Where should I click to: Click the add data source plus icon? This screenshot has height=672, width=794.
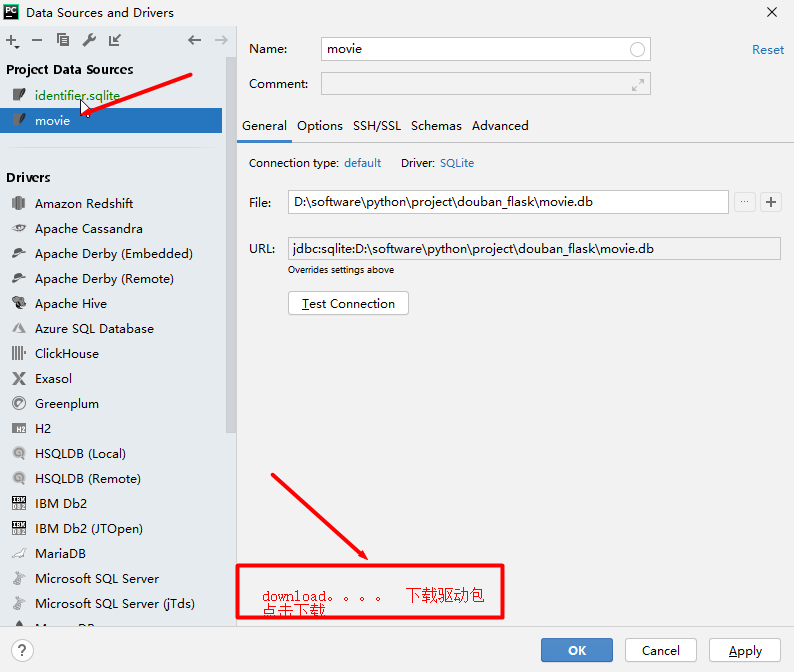click(12, 41)
